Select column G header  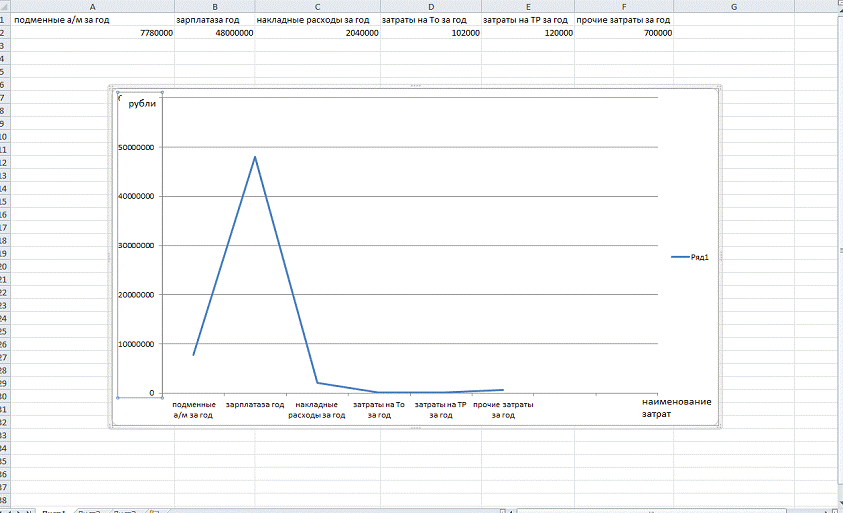click(733, 6)
